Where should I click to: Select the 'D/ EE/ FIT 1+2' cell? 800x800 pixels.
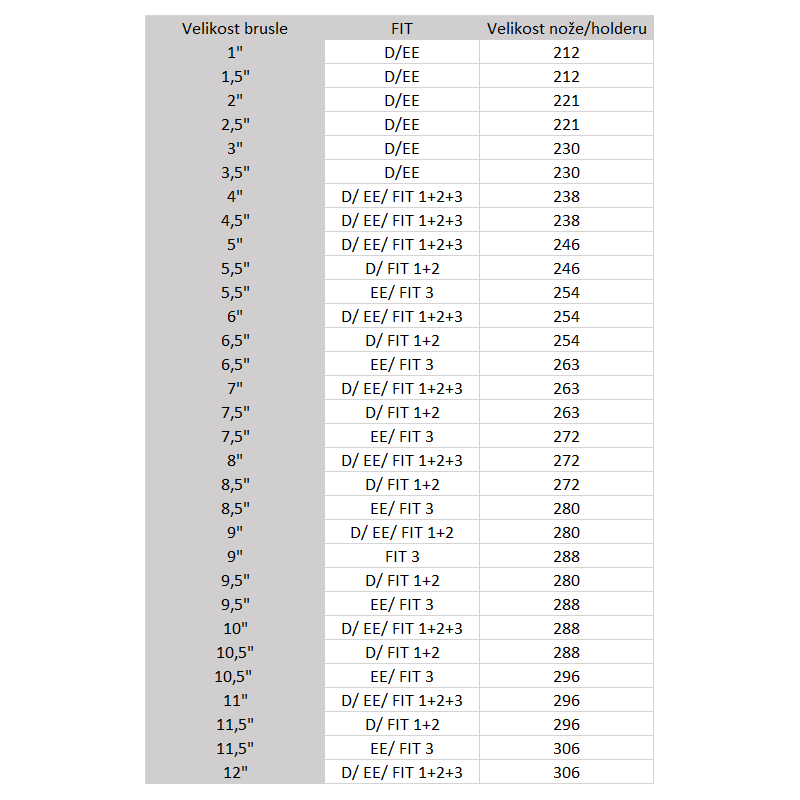(x=401, y=532)
